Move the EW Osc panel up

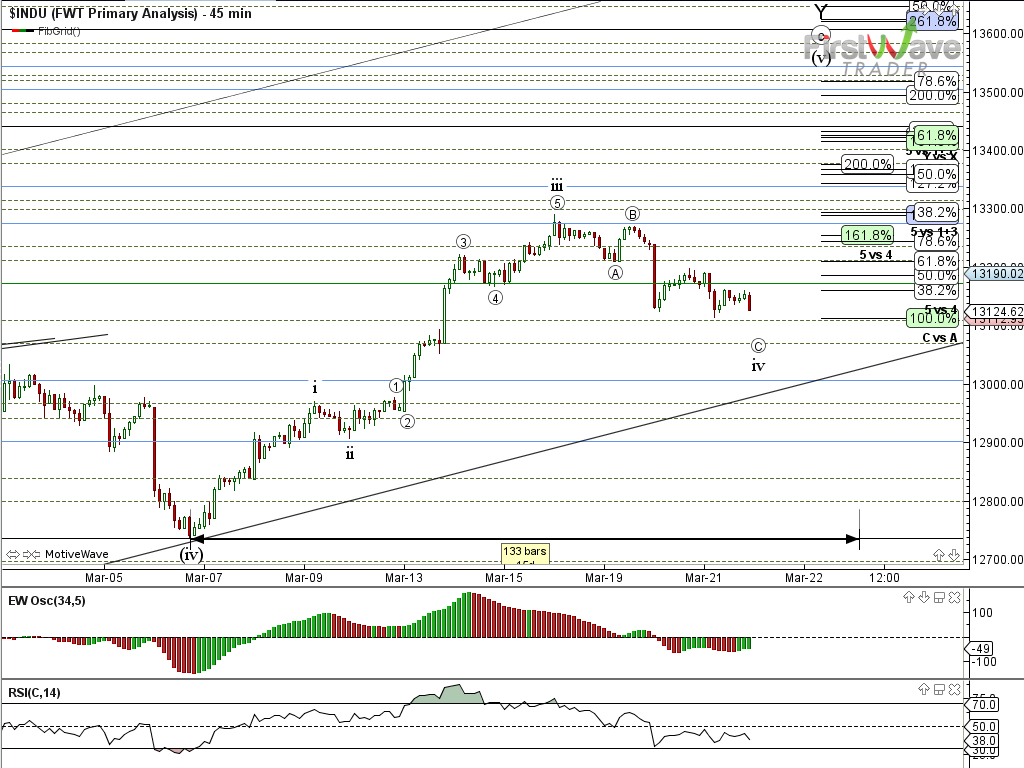(908, 598)
